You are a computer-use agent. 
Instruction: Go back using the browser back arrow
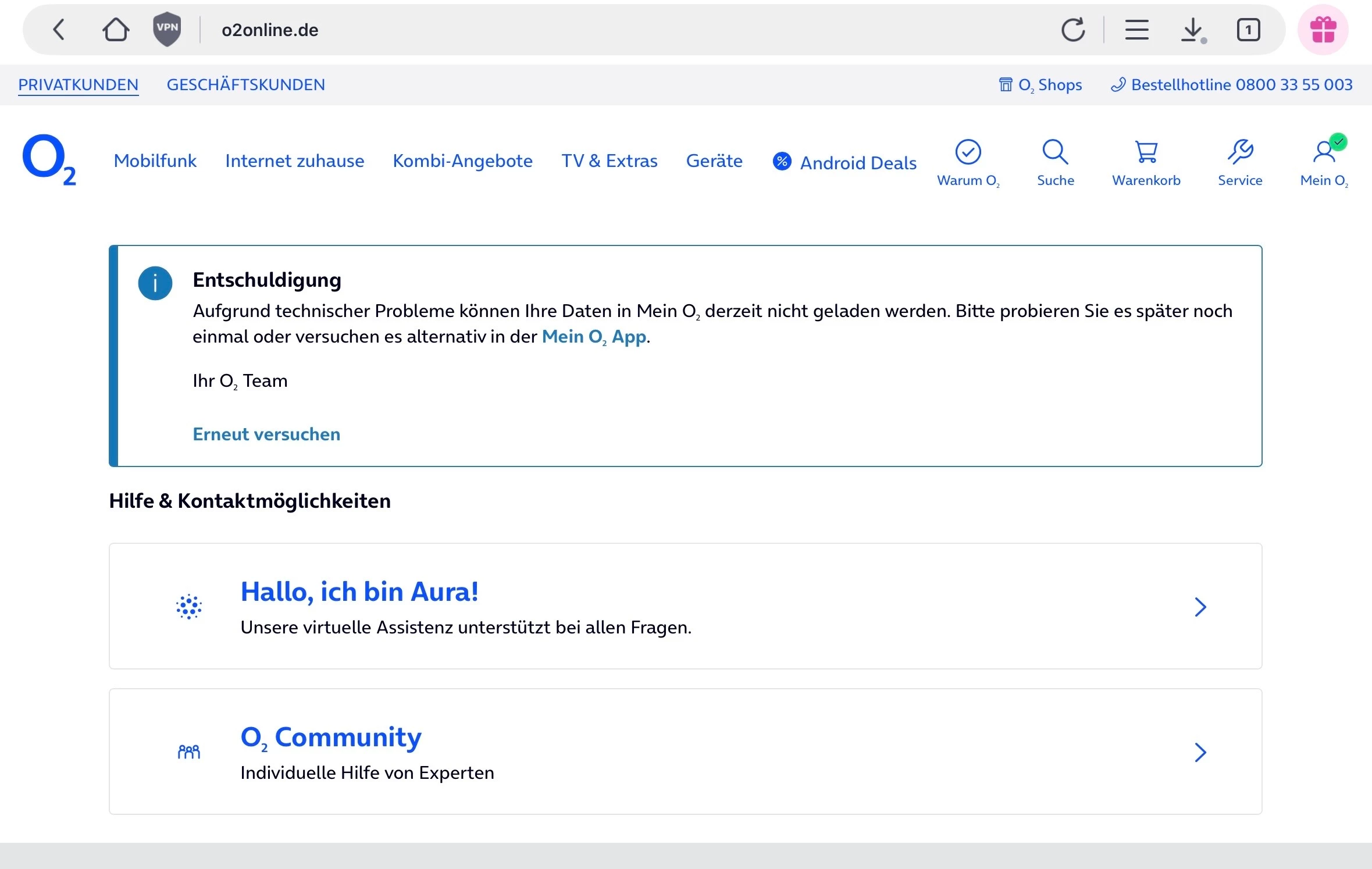pos(59,30)
